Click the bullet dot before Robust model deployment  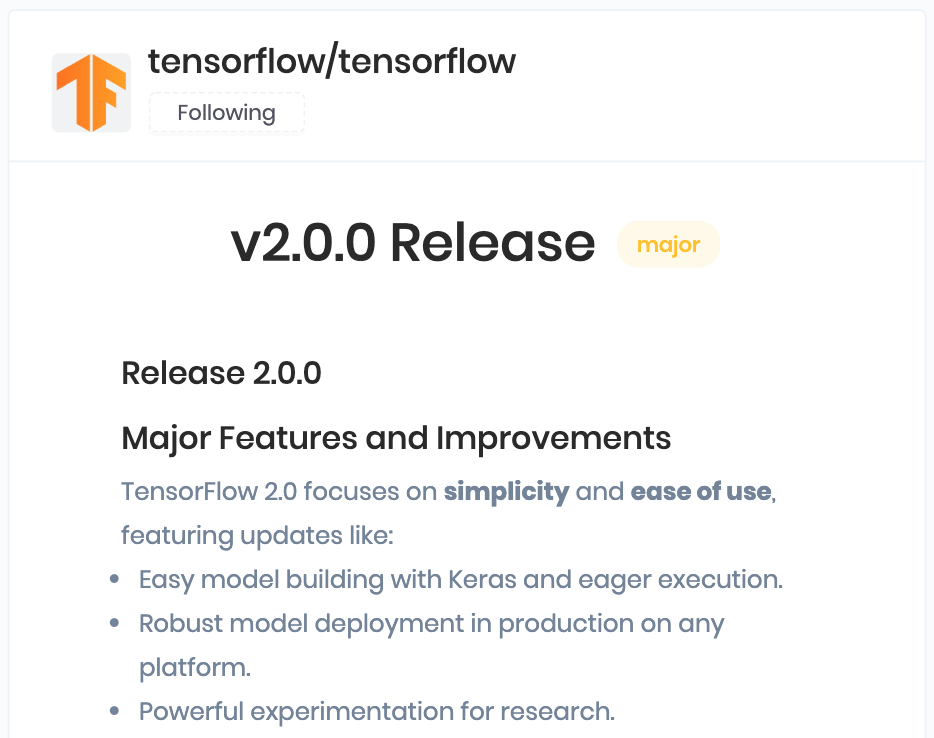click(x=115, y=624)
